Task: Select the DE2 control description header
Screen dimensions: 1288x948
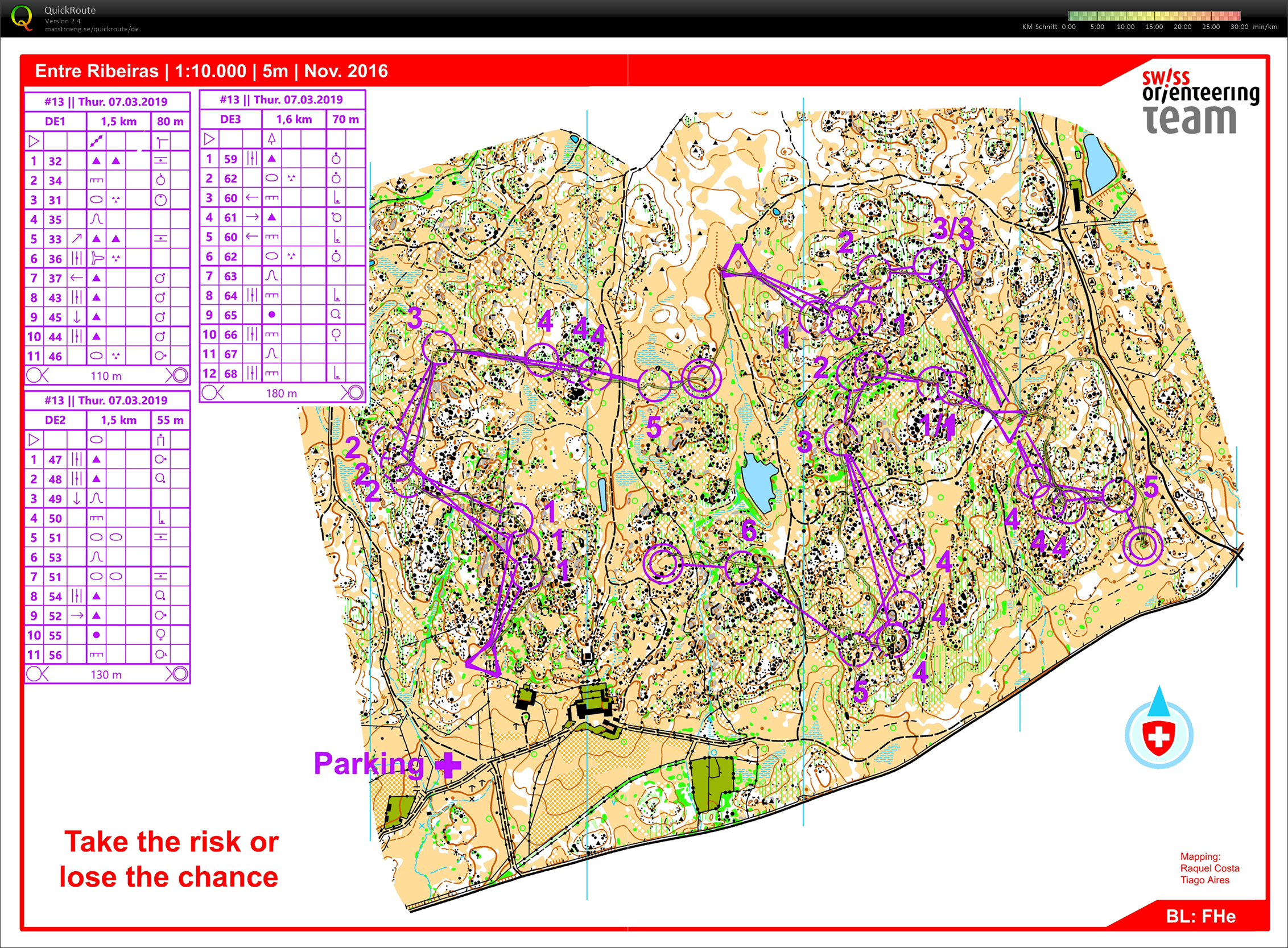Action: point(55,420)
